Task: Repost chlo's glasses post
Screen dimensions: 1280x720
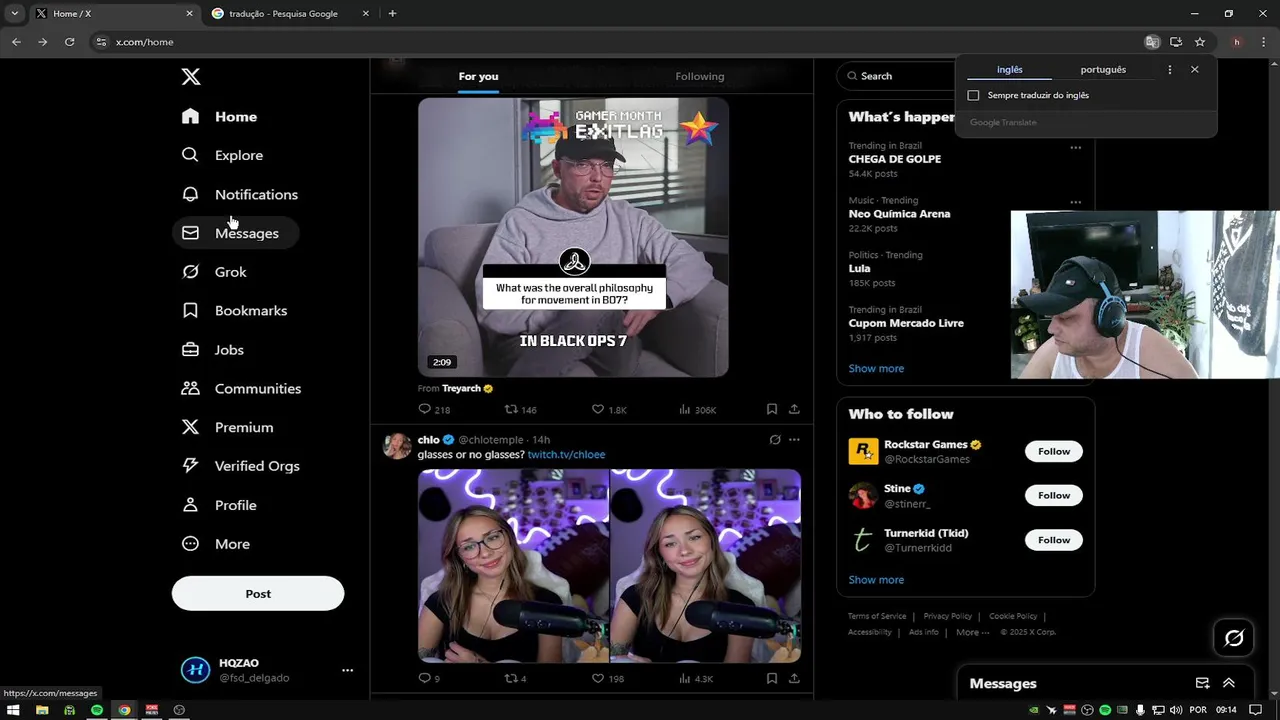Action: (516, 678)
